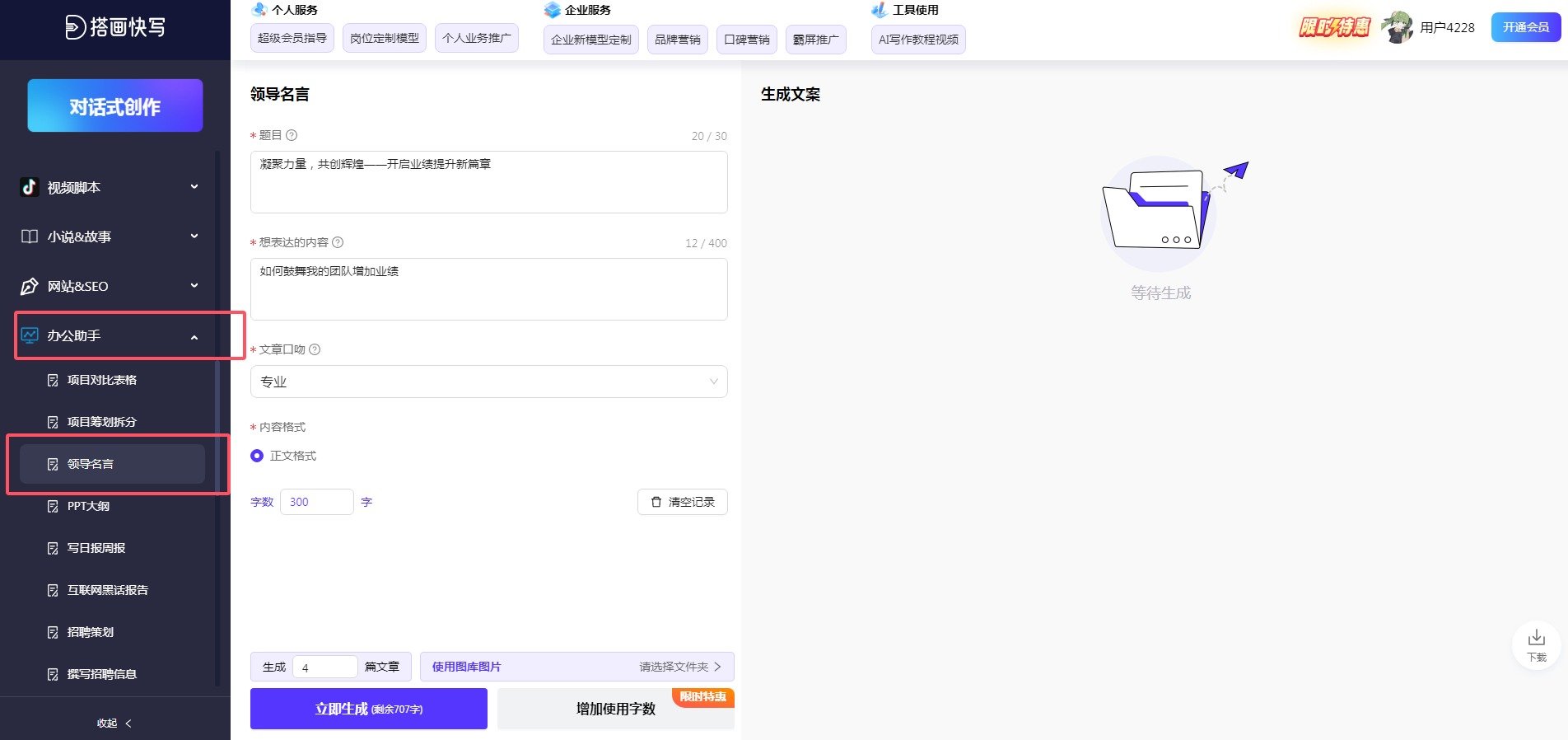Open 口碑营销 link

pyautogui.click(x=747, y=40)
